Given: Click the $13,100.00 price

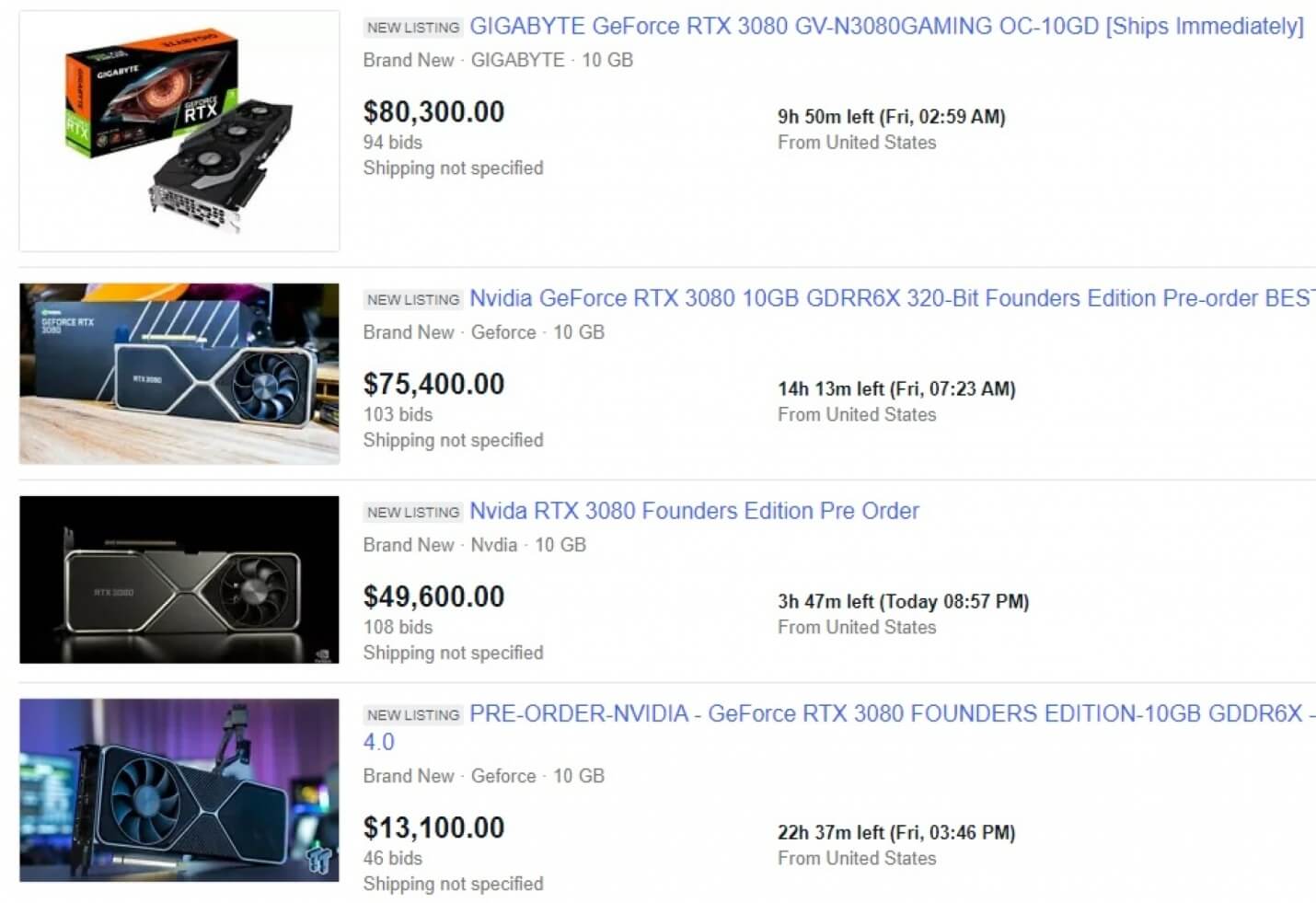Looking at the screenshot, I should coord(433,828).
